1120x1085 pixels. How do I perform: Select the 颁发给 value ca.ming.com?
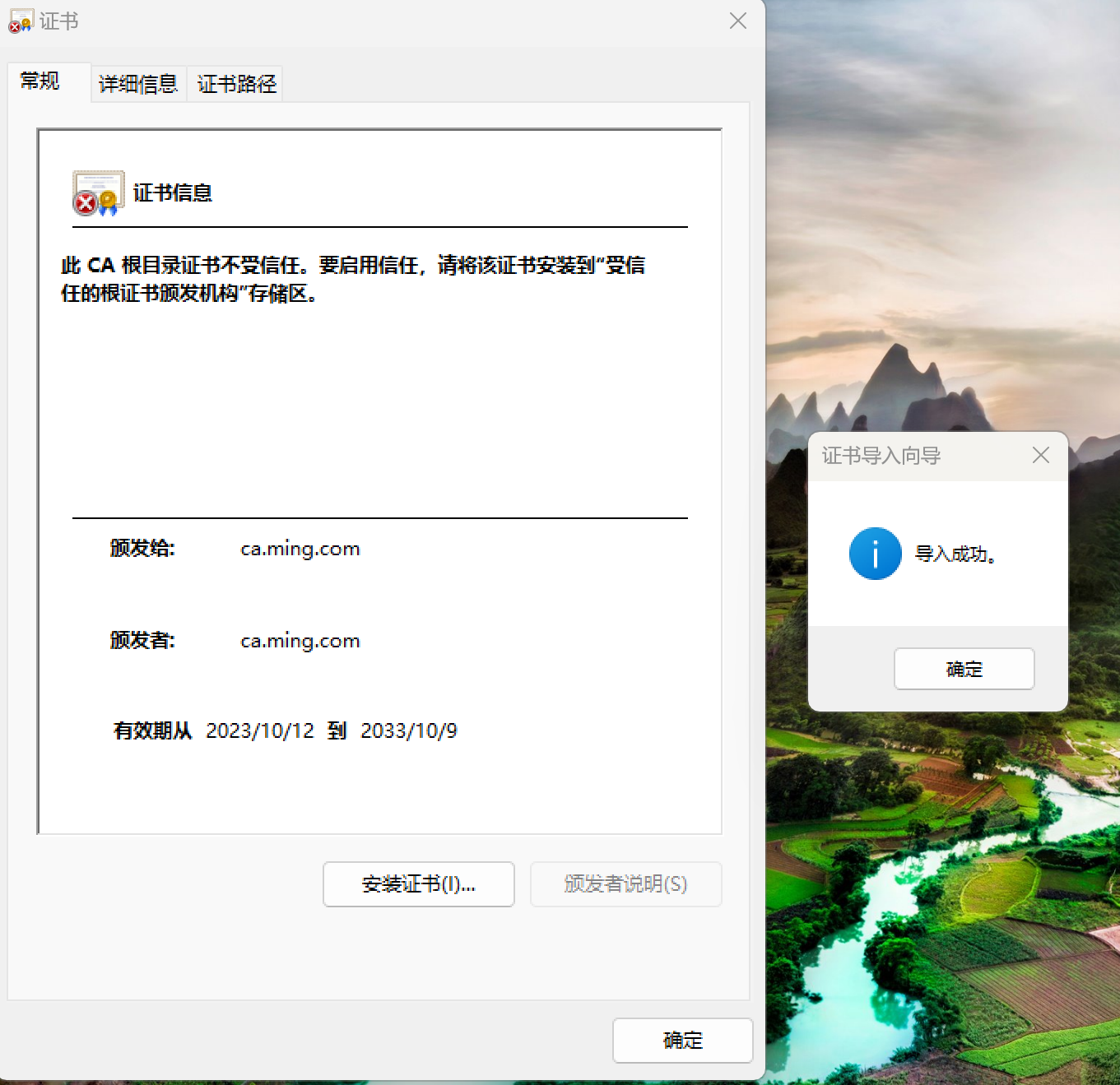pos(300,549)
